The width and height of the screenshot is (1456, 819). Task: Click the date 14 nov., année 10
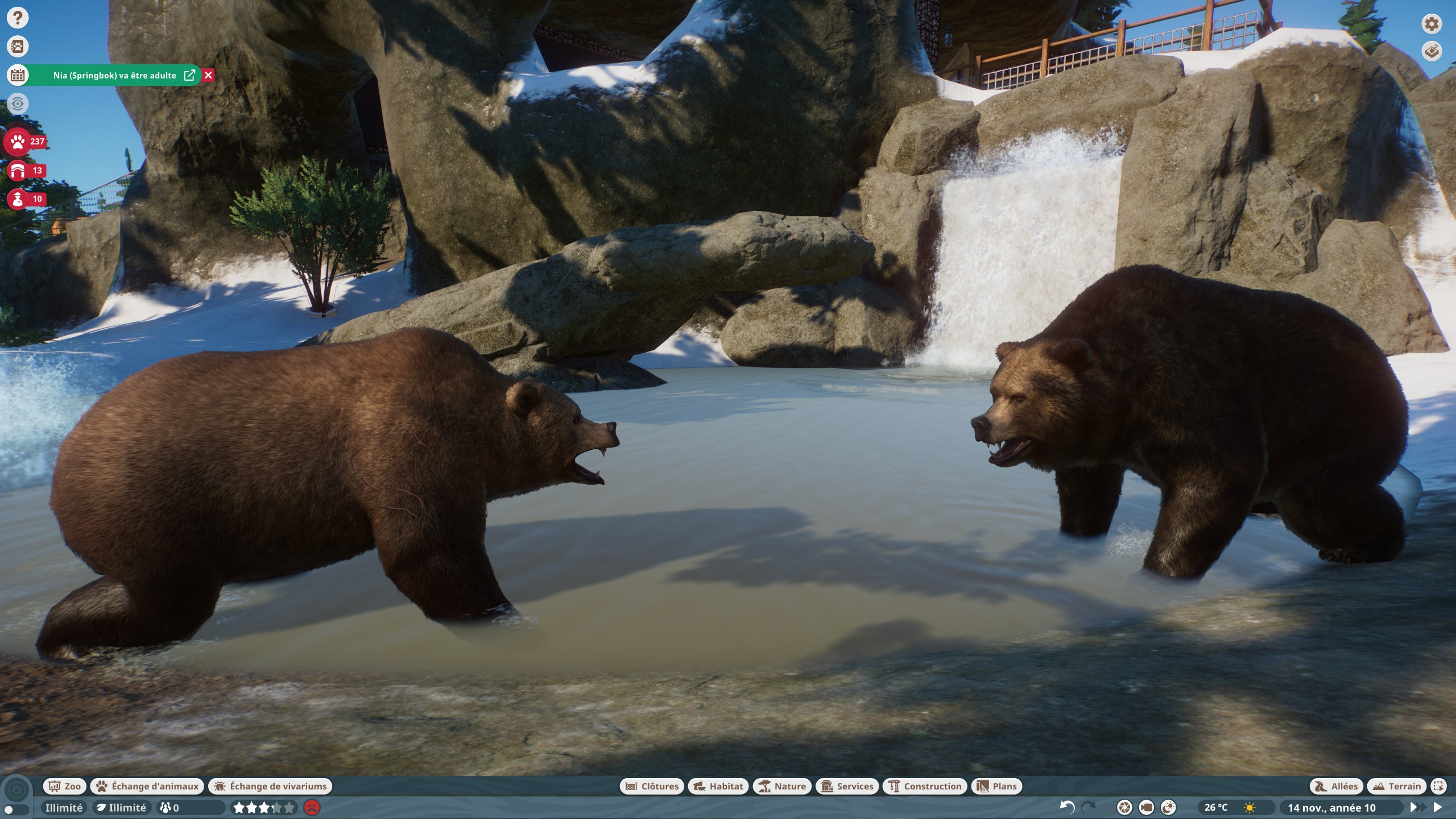coord(1331,808)
